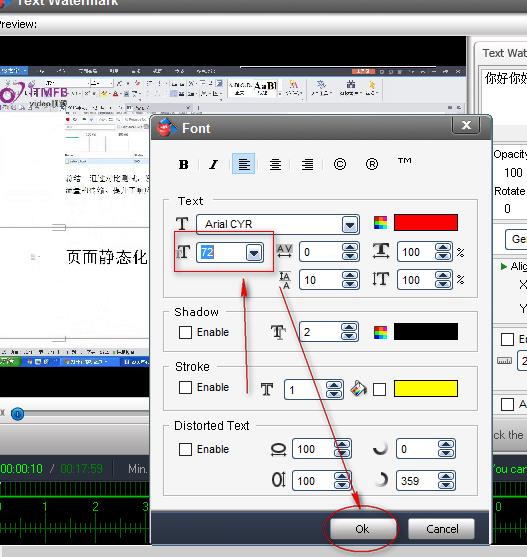Adjust stroke width stepper showing 1
This screenshot has width=527, height=557.
point(334,389)
